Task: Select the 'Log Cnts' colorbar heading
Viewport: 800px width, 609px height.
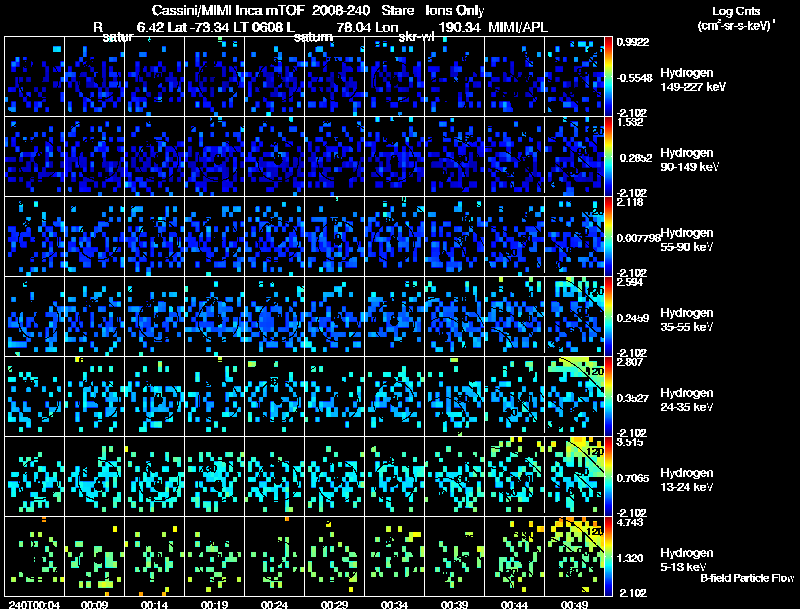Action: pos(736,11)
